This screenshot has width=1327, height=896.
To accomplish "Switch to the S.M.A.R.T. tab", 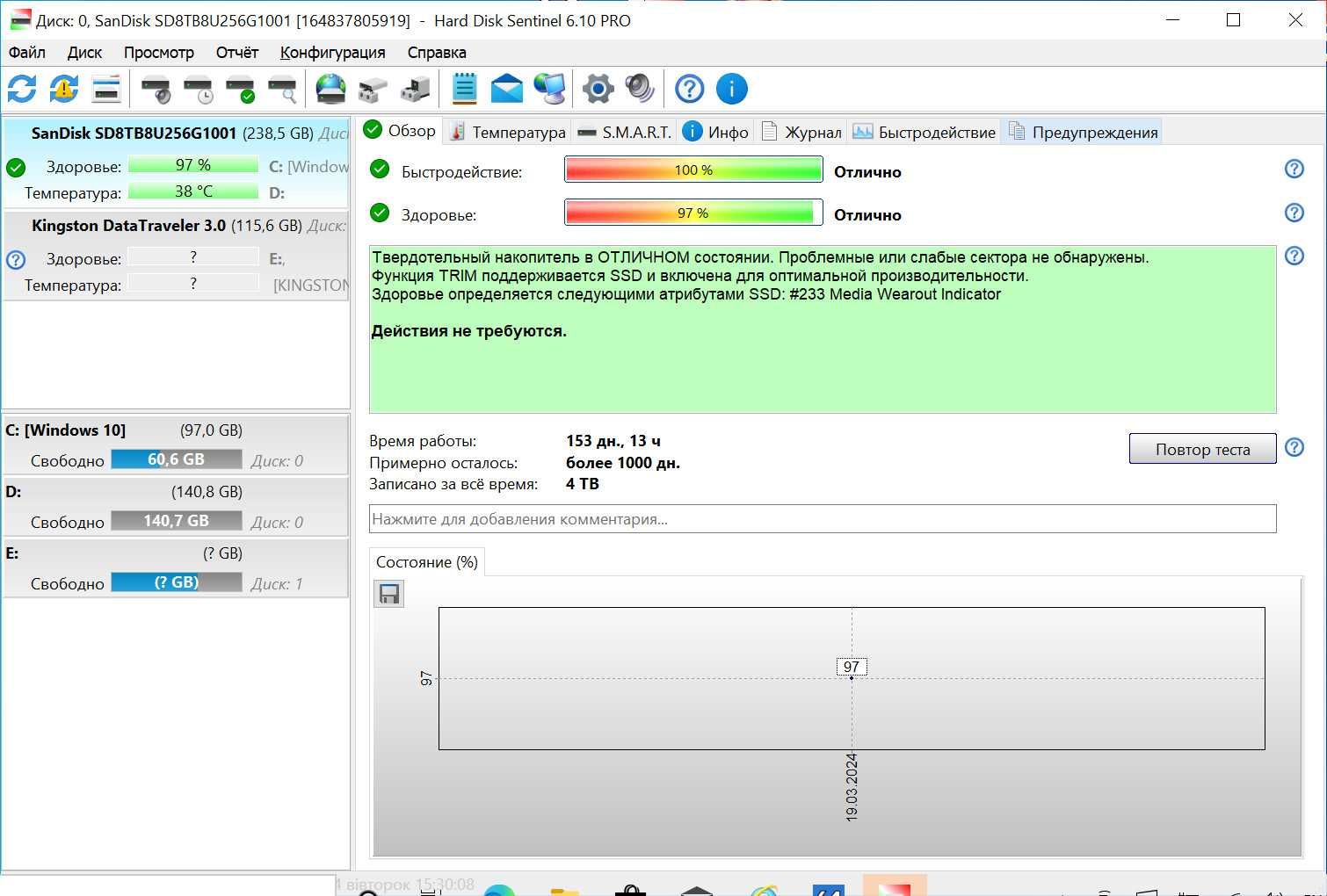I will click(624, 132).
